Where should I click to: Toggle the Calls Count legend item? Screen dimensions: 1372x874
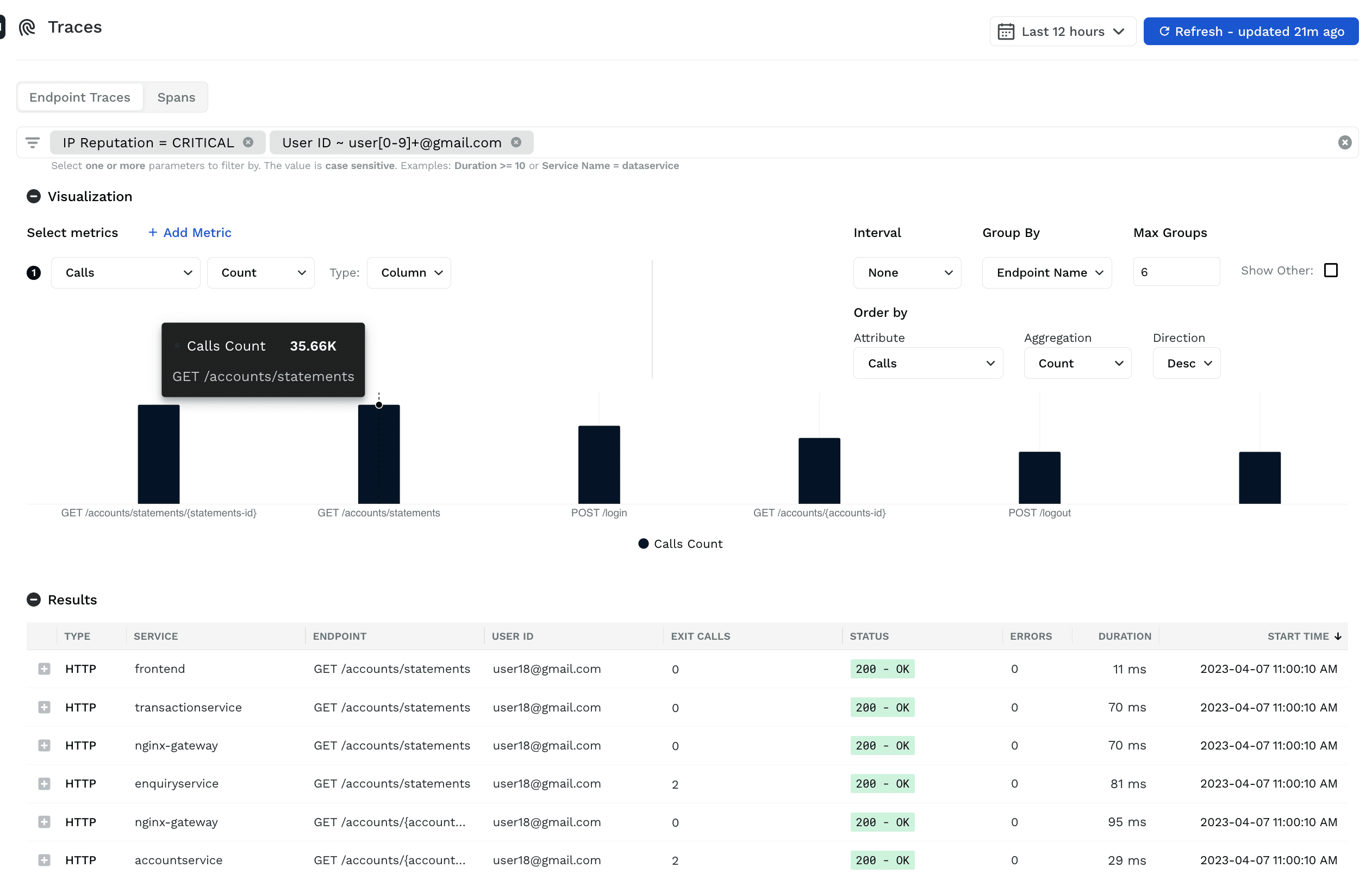[681, 544]
